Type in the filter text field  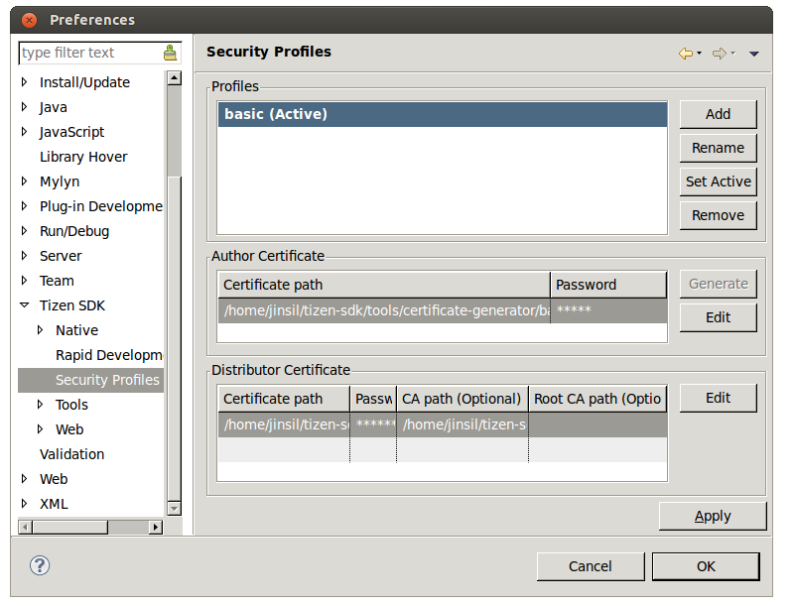click(x=88, y=53)
